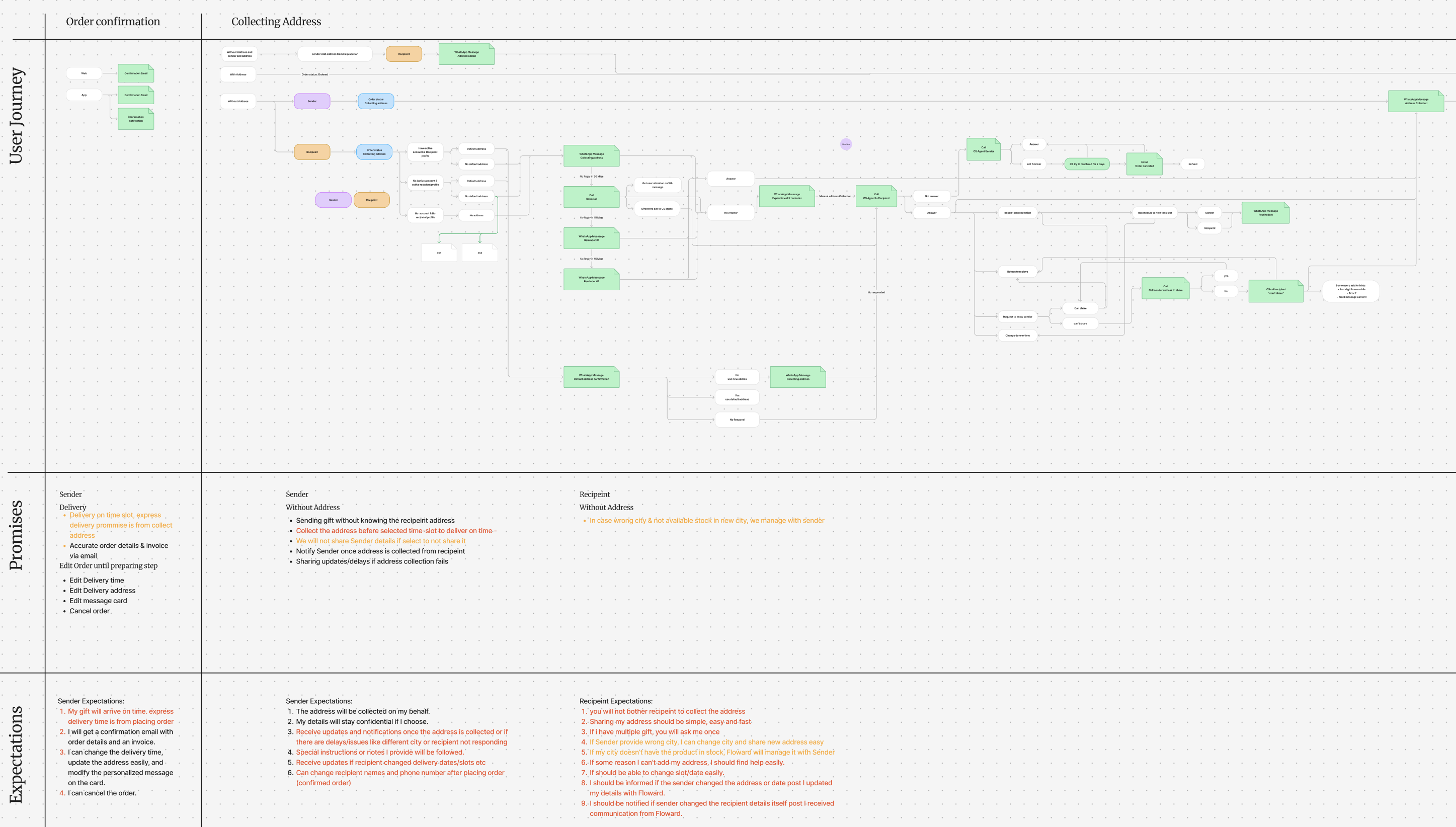Select the "CS call recipient" green note
The image size is (1456, 827).
click(x=1275, y=291)
